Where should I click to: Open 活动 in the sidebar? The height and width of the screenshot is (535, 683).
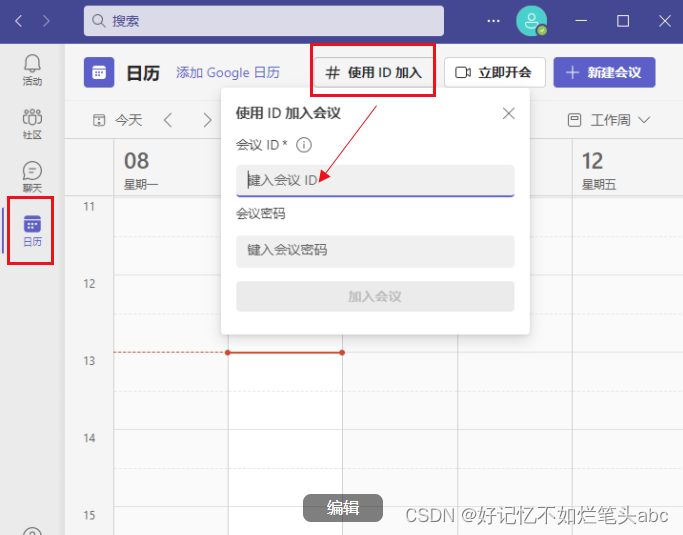click(32, 70)
